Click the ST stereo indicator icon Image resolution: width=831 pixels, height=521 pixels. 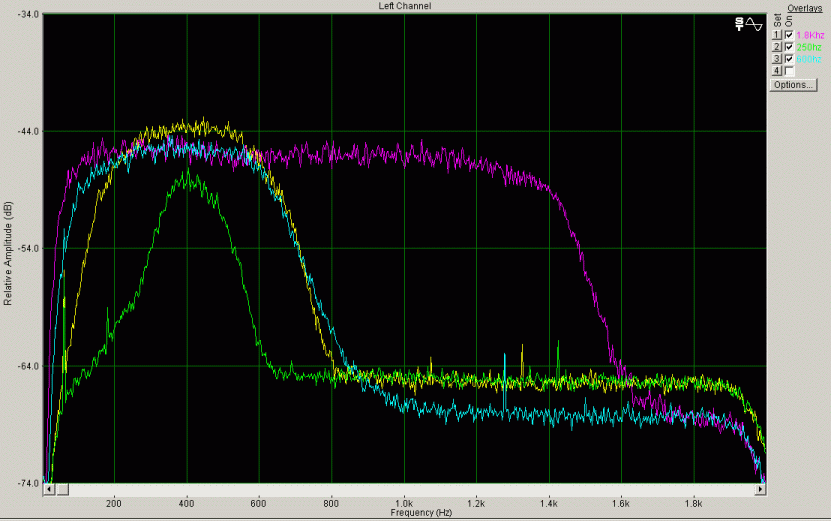pyautogui.click(x=741, y=22)
